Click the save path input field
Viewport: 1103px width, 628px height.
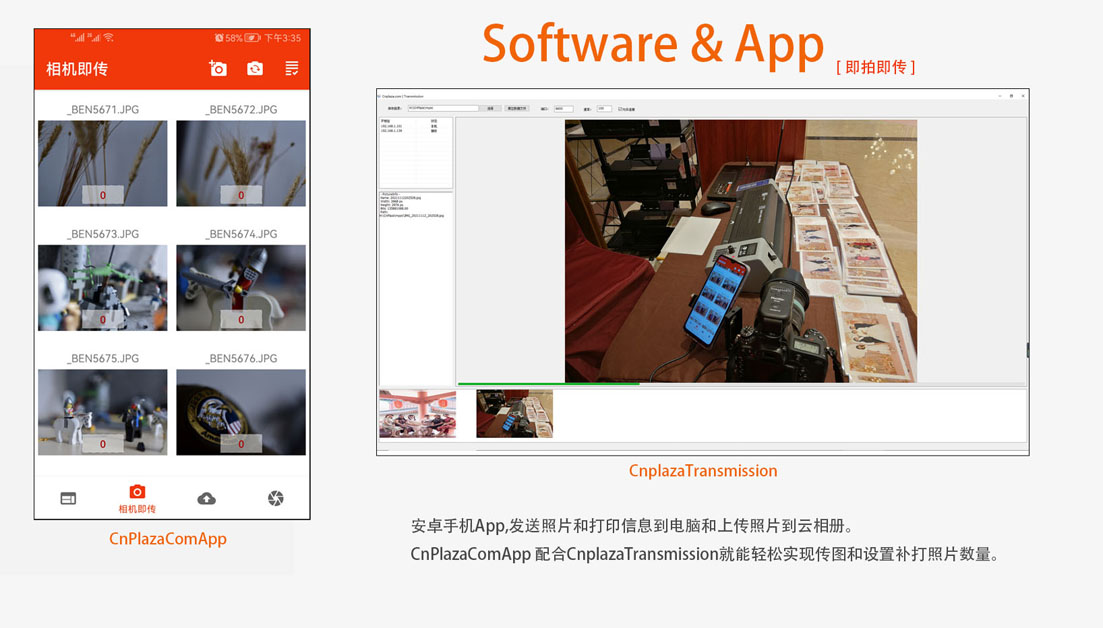click(x=442, y=108)
